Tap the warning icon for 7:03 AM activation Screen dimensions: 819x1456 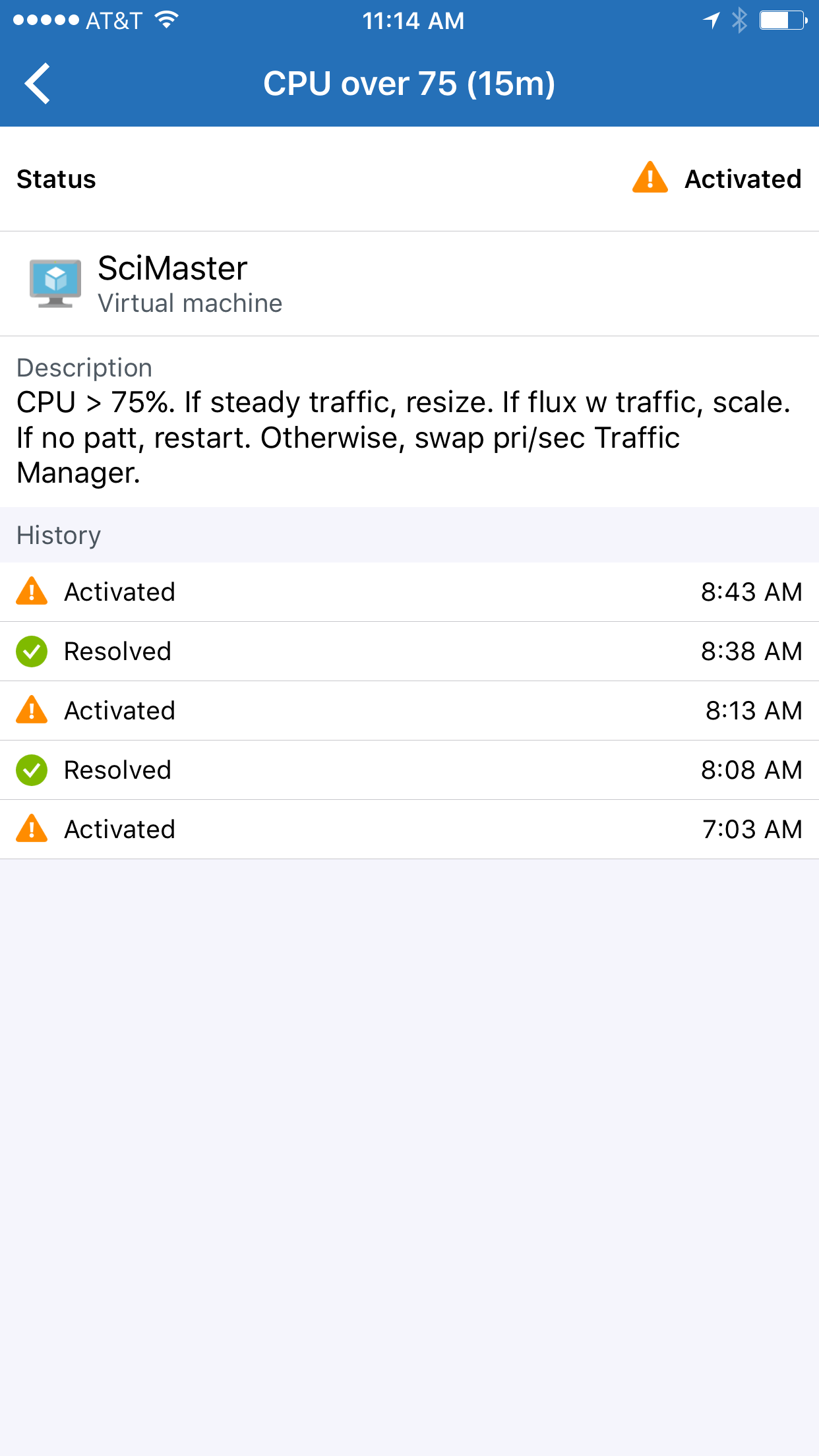tap(32, 829)
